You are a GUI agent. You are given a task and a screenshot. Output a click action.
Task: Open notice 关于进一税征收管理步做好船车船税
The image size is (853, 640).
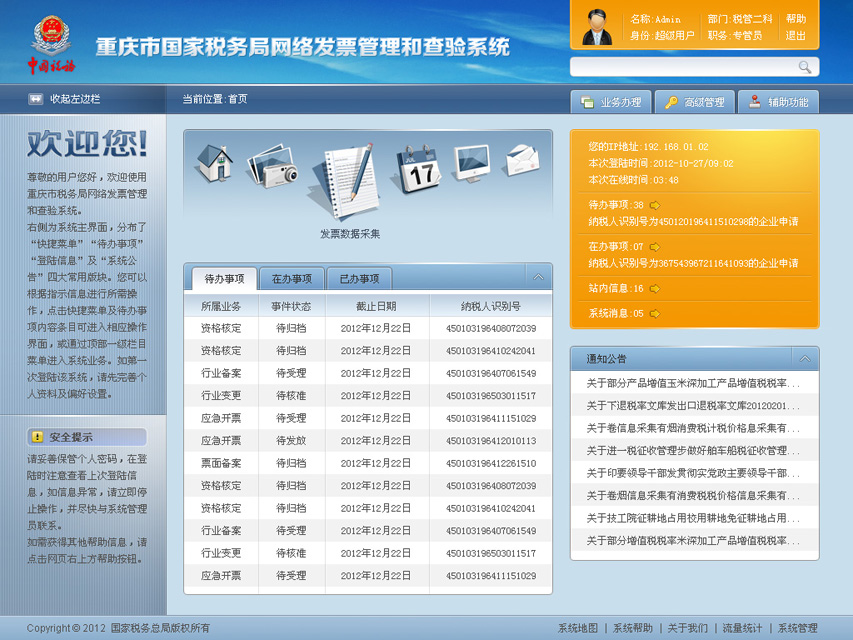coord(693,451)
